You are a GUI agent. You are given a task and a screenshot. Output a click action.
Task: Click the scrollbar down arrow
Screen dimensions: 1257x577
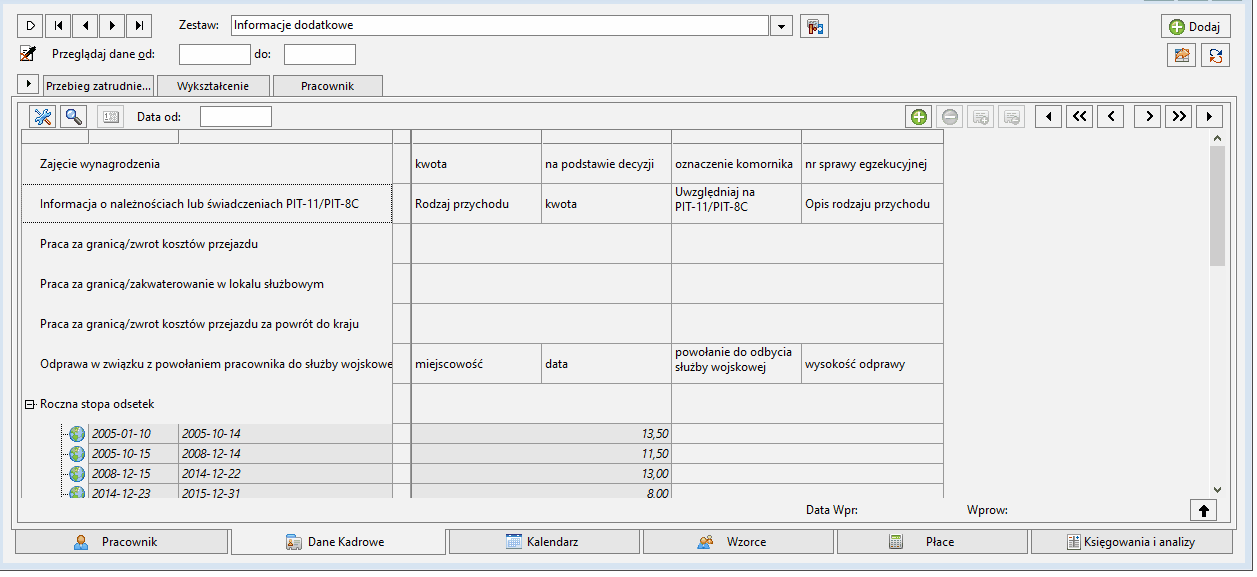[1217, 489]
